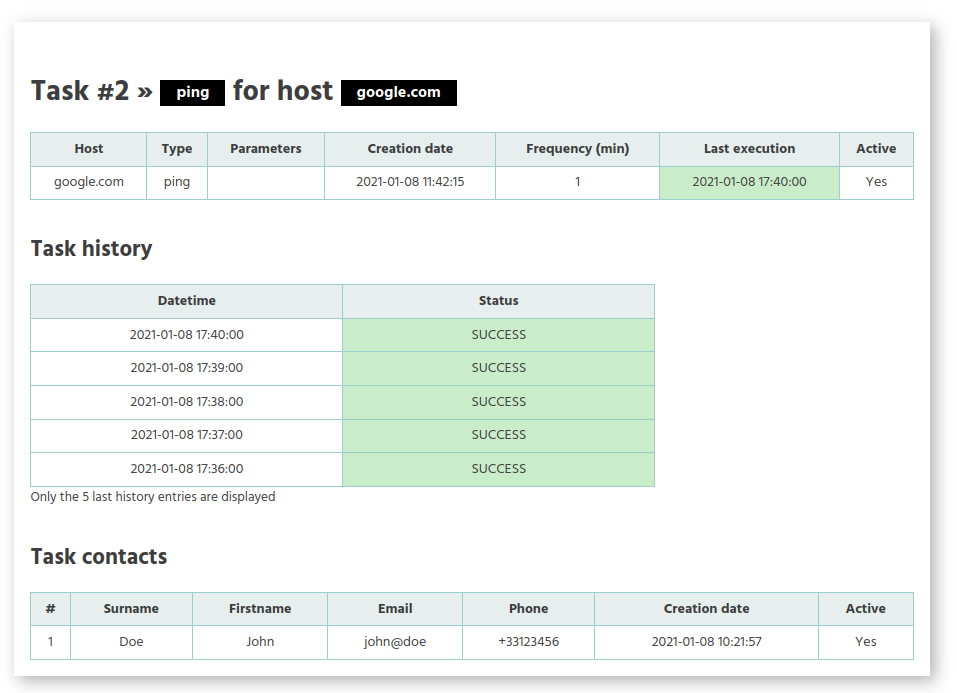The image size is (957, 693).
Task: Select the 'Email' column header
Action: [395, 609]
